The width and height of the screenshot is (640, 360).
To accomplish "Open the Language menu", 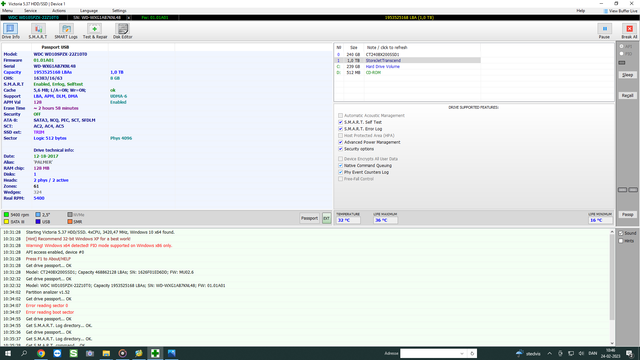I will pos(89,11).
